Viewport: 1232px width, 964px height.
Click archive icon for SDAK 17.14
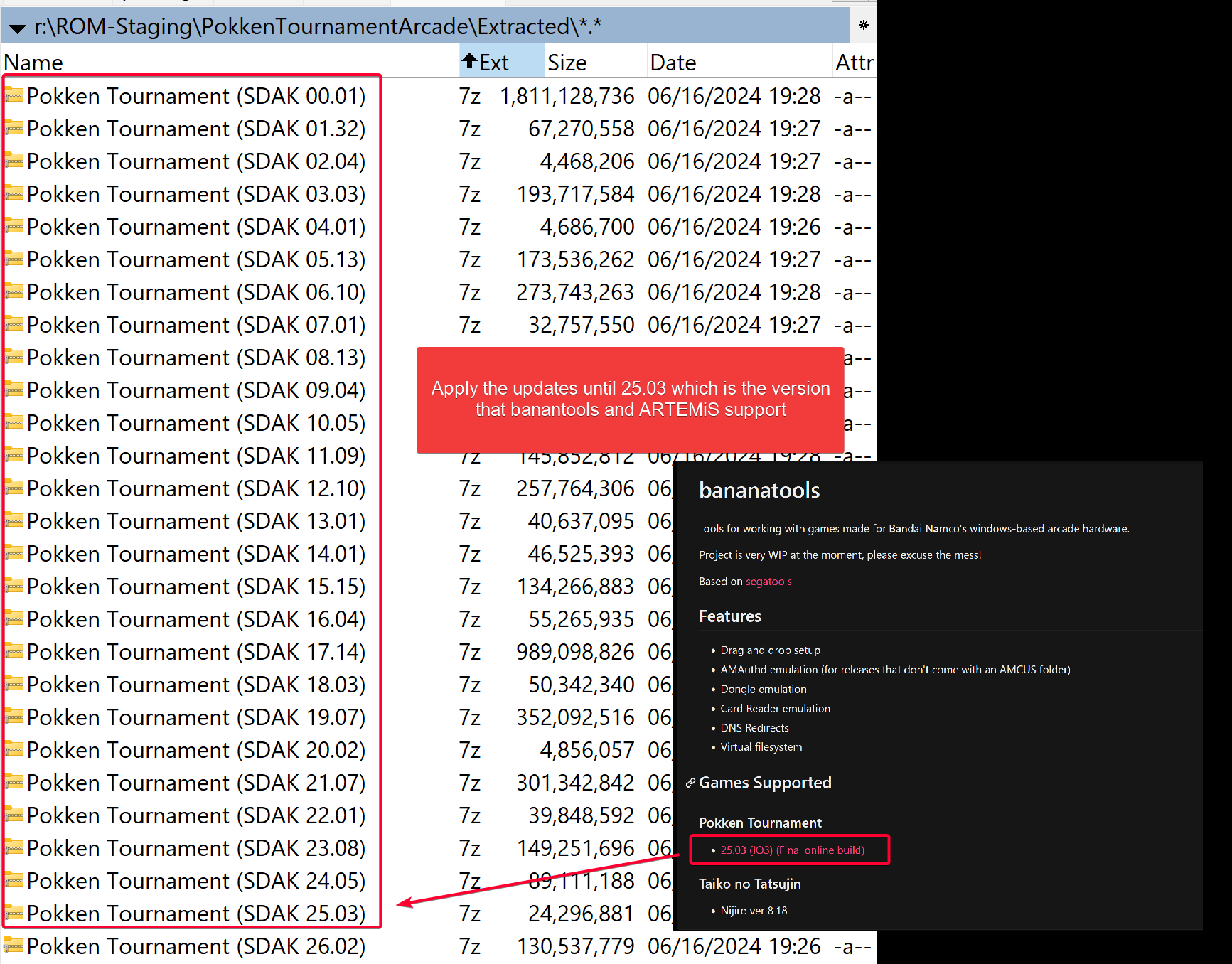pos(15,651)
